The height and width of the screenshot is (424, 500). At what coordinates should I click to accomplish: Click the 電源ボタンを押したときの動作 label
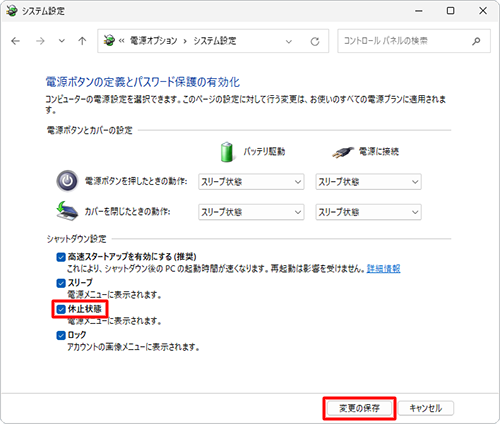point(136,181)
